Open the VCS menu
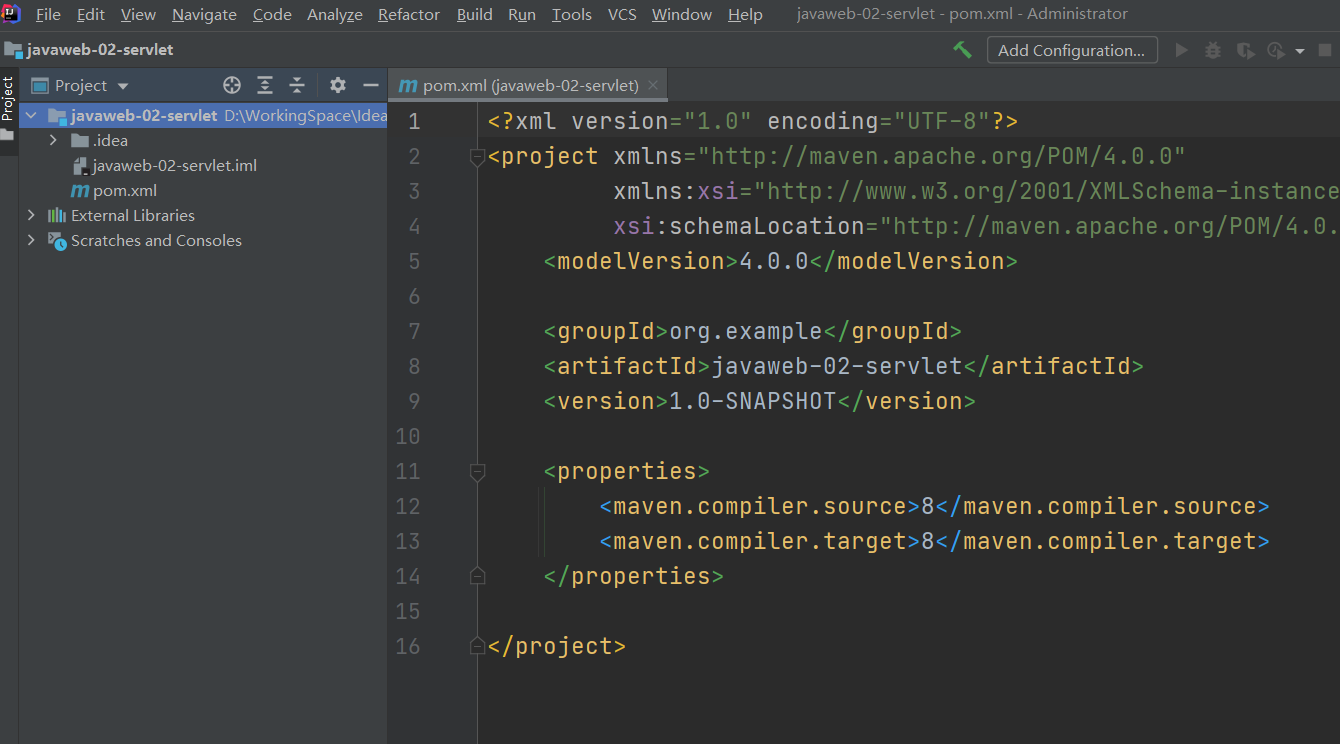Image resolution: width=1340 pixels, height=744 pixels. click(x=622, y=14)
